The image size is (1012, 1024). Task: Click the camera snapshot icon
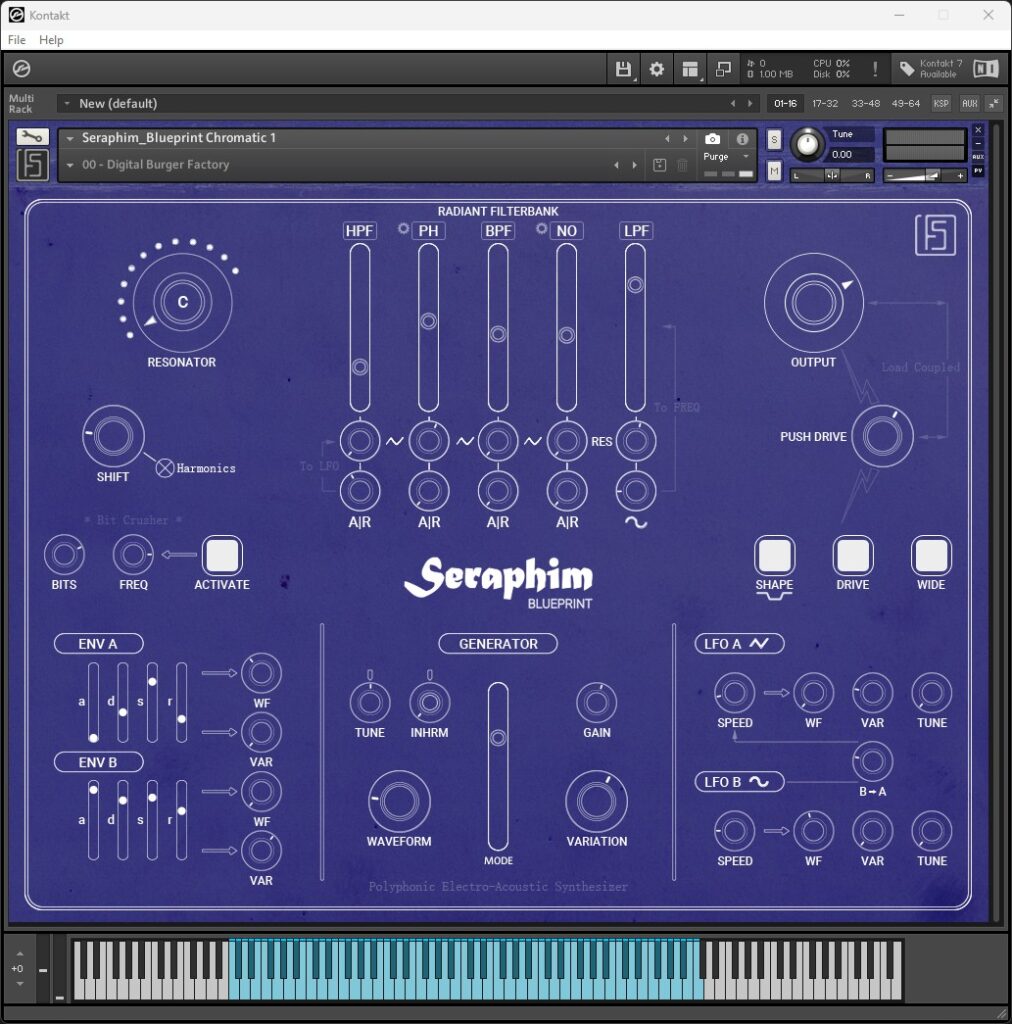(712, 139)
